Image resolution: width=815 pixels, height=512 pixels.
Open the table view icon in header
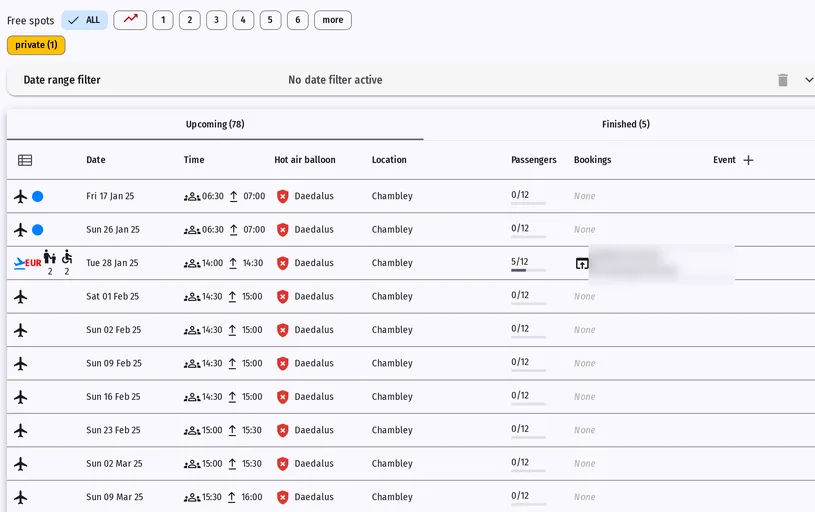25,160
